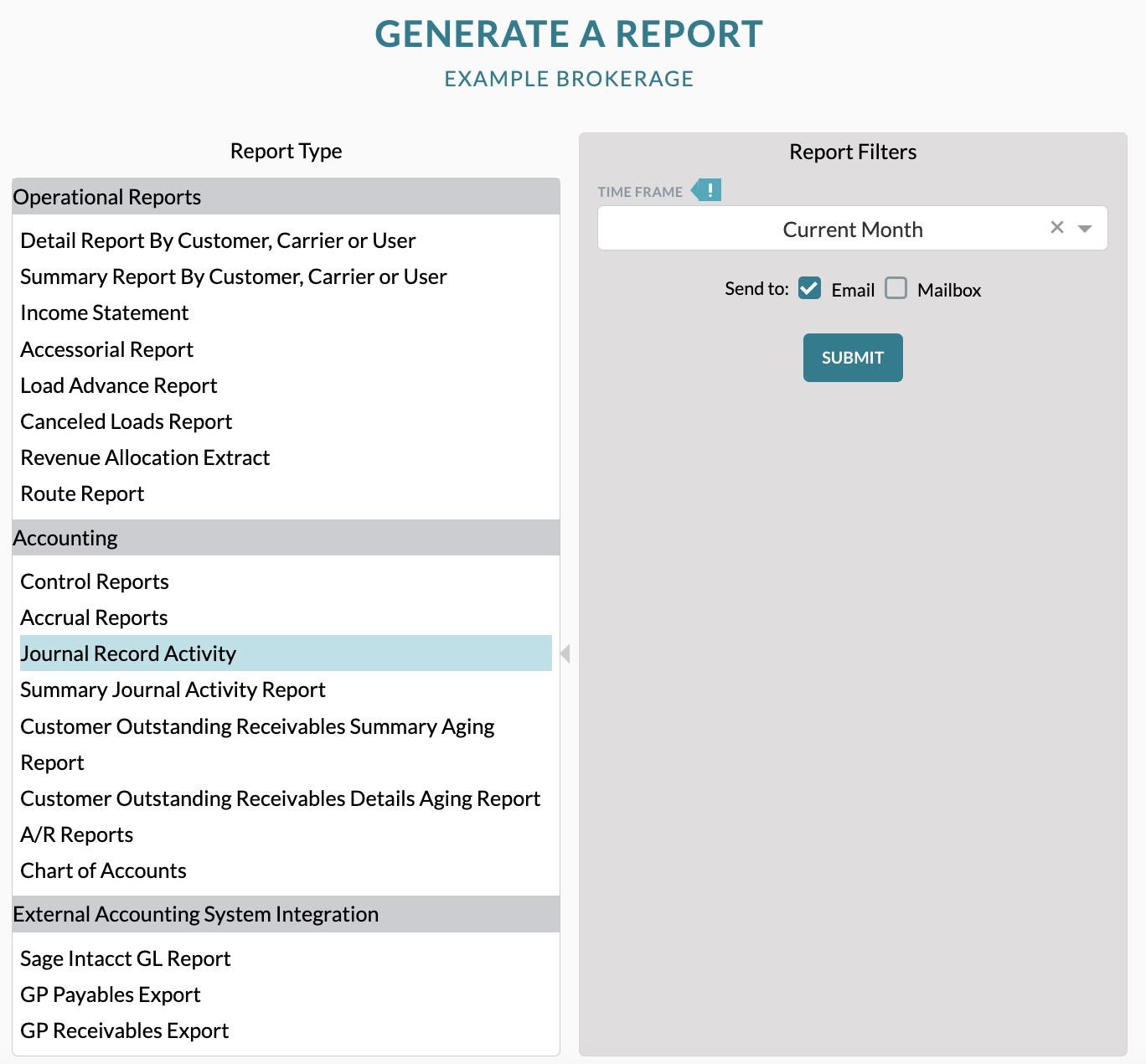
Task: Choose the Canceled Loads Report
Action: [x=126, y=421]
